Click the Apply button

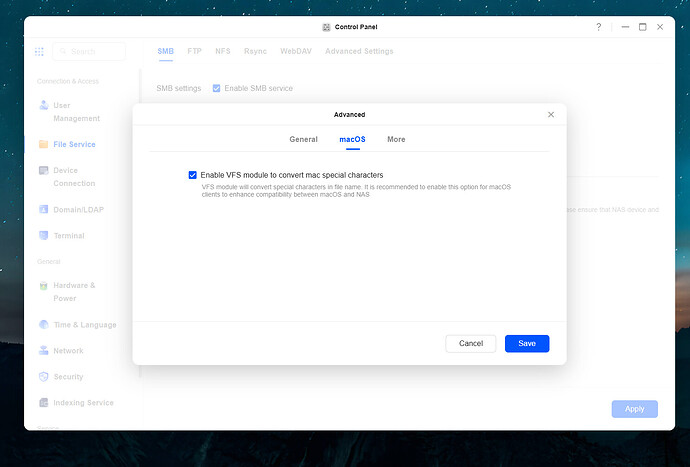[634, 409]
